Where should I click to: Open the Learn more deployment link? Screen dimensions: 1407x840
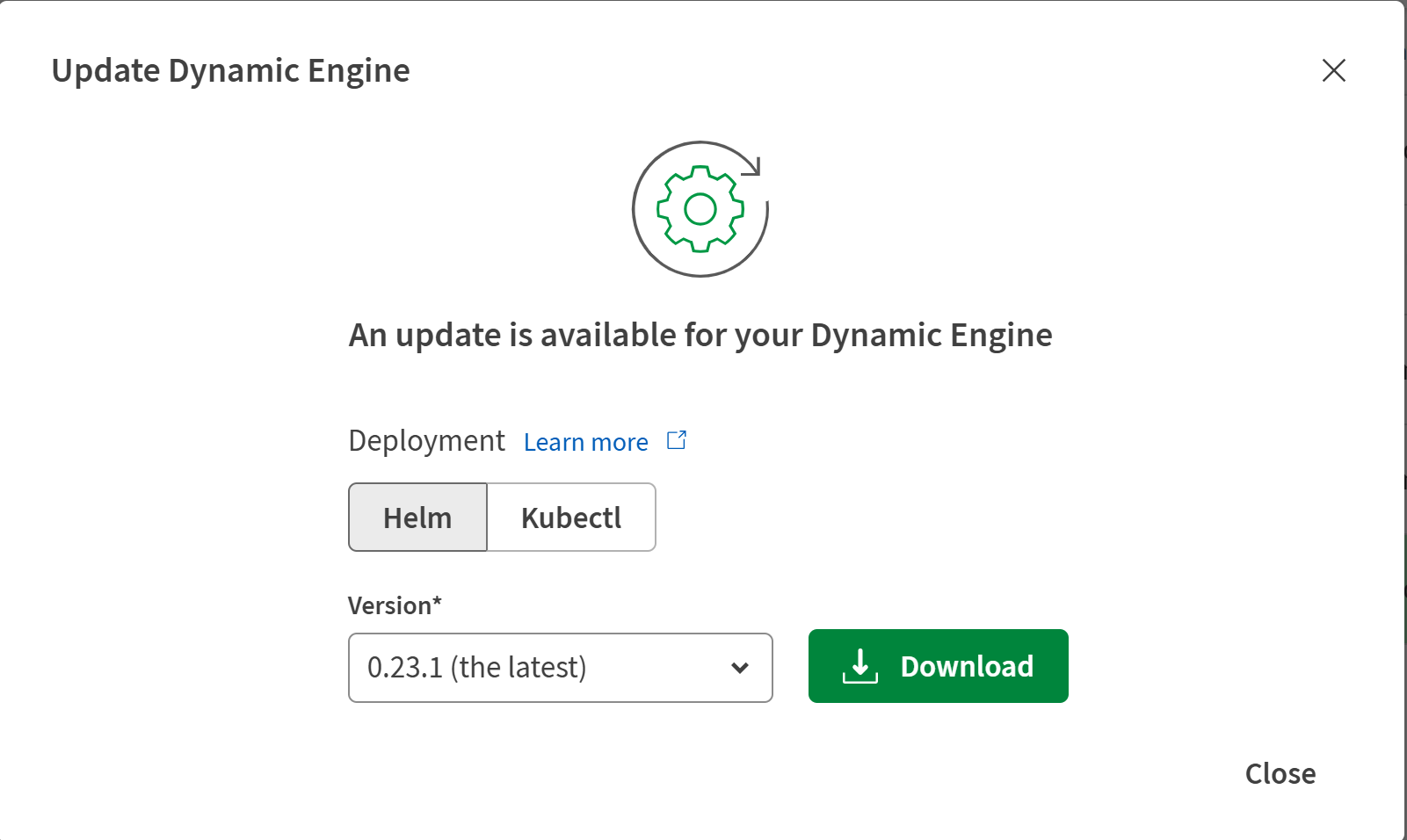[x=586, y=442]
